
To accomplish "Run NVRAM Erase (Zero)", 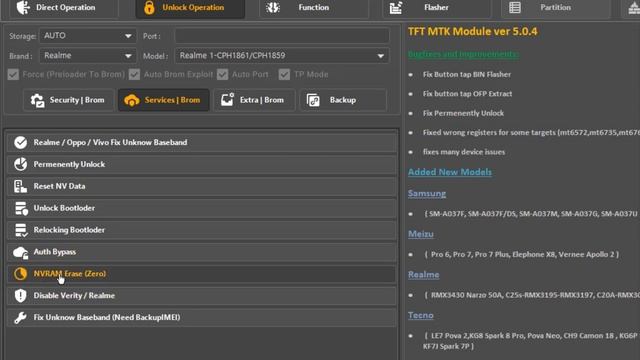I will pos(202,274).
